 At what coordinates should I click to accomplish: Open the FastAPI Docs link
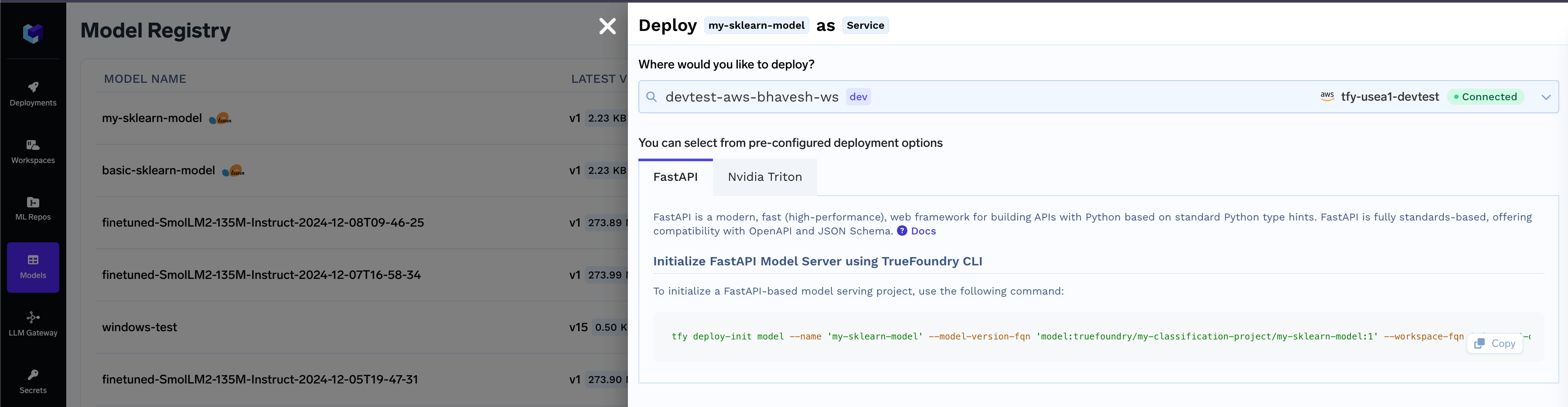coord(924,231)
